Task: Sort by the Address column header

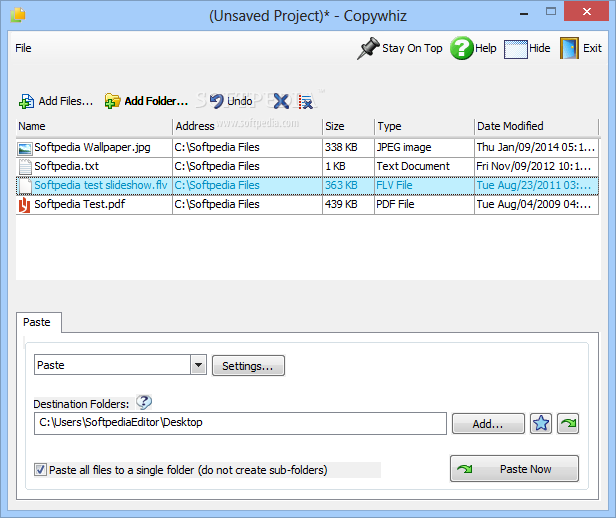Action: coord(248,126)
